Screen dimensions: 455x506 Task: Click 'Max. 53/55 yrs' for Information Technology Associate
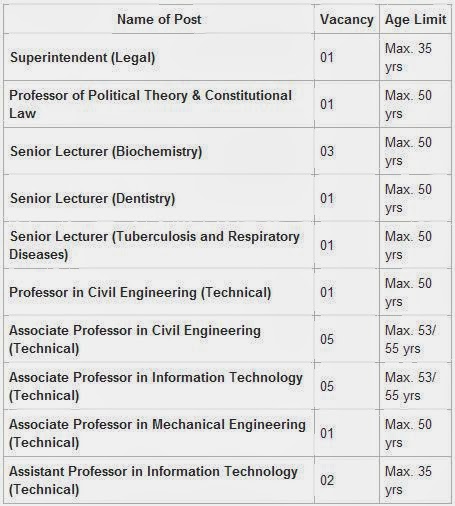410,386
